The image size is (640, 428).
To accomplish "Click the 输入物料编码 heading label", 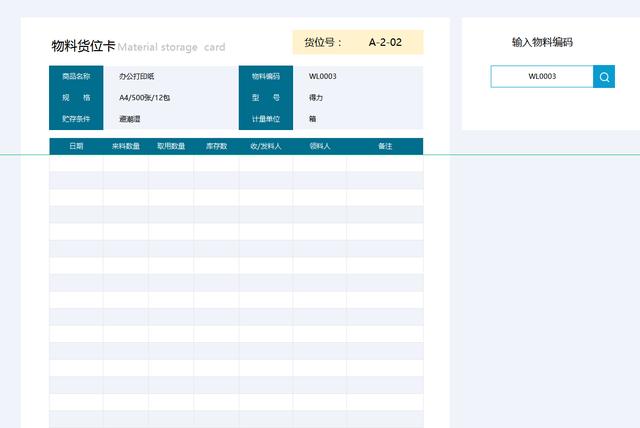I will (x=542, y=43).
